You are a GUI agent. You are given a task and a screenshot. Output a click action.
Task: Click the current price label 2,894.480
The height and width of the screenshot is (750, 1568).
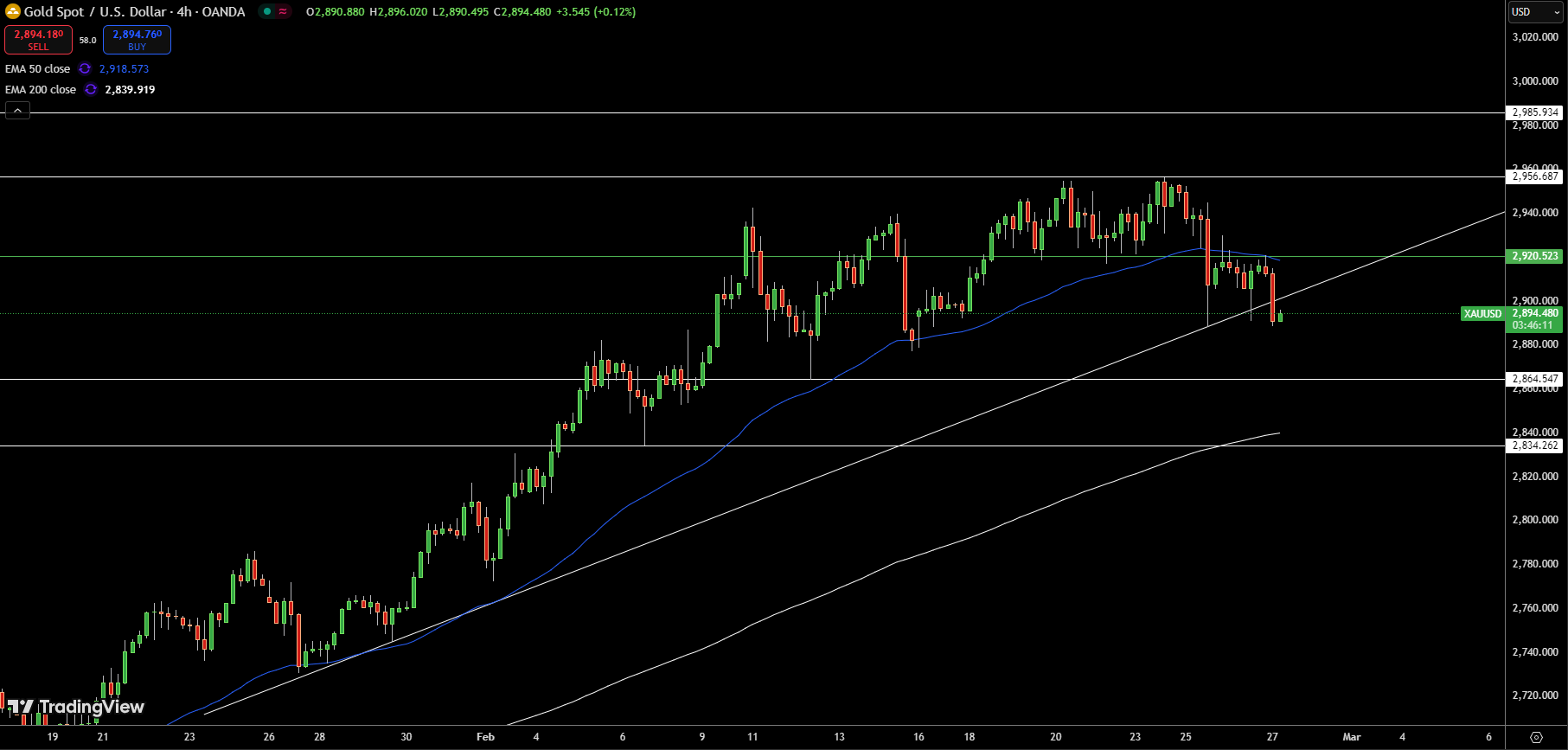[1535, 313]
